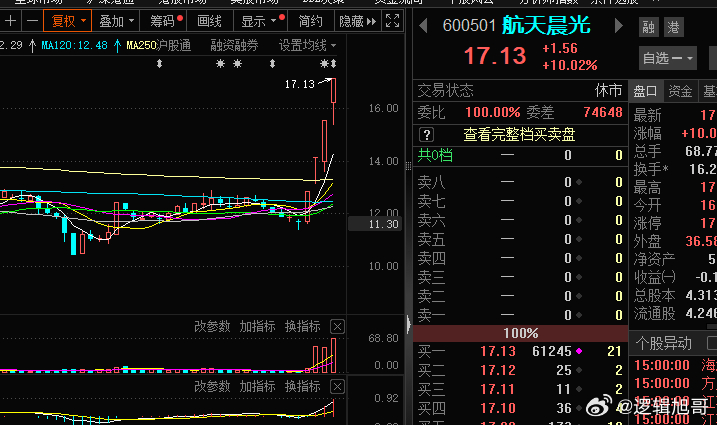717x425 pixels.
Task: Toggle fullscreen chart icon
Action: (392, 21)
